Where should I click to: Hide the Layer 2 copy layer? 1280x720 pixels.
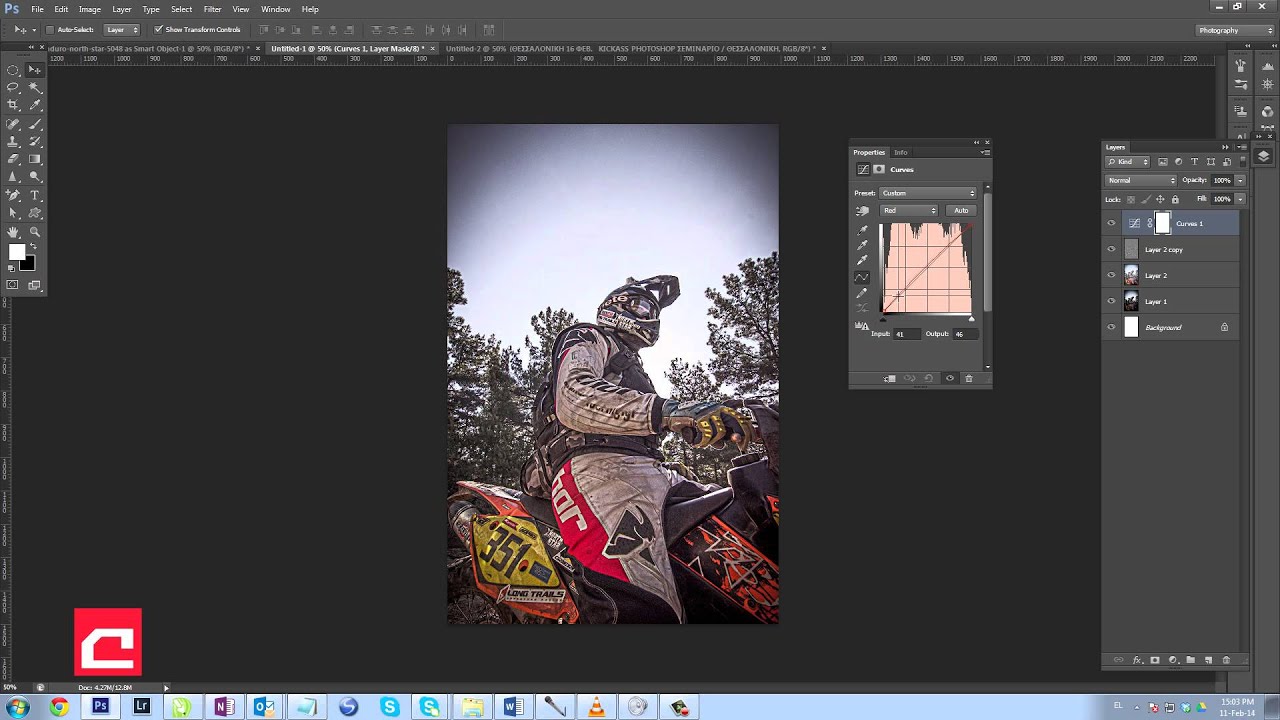pos(1111,250)
